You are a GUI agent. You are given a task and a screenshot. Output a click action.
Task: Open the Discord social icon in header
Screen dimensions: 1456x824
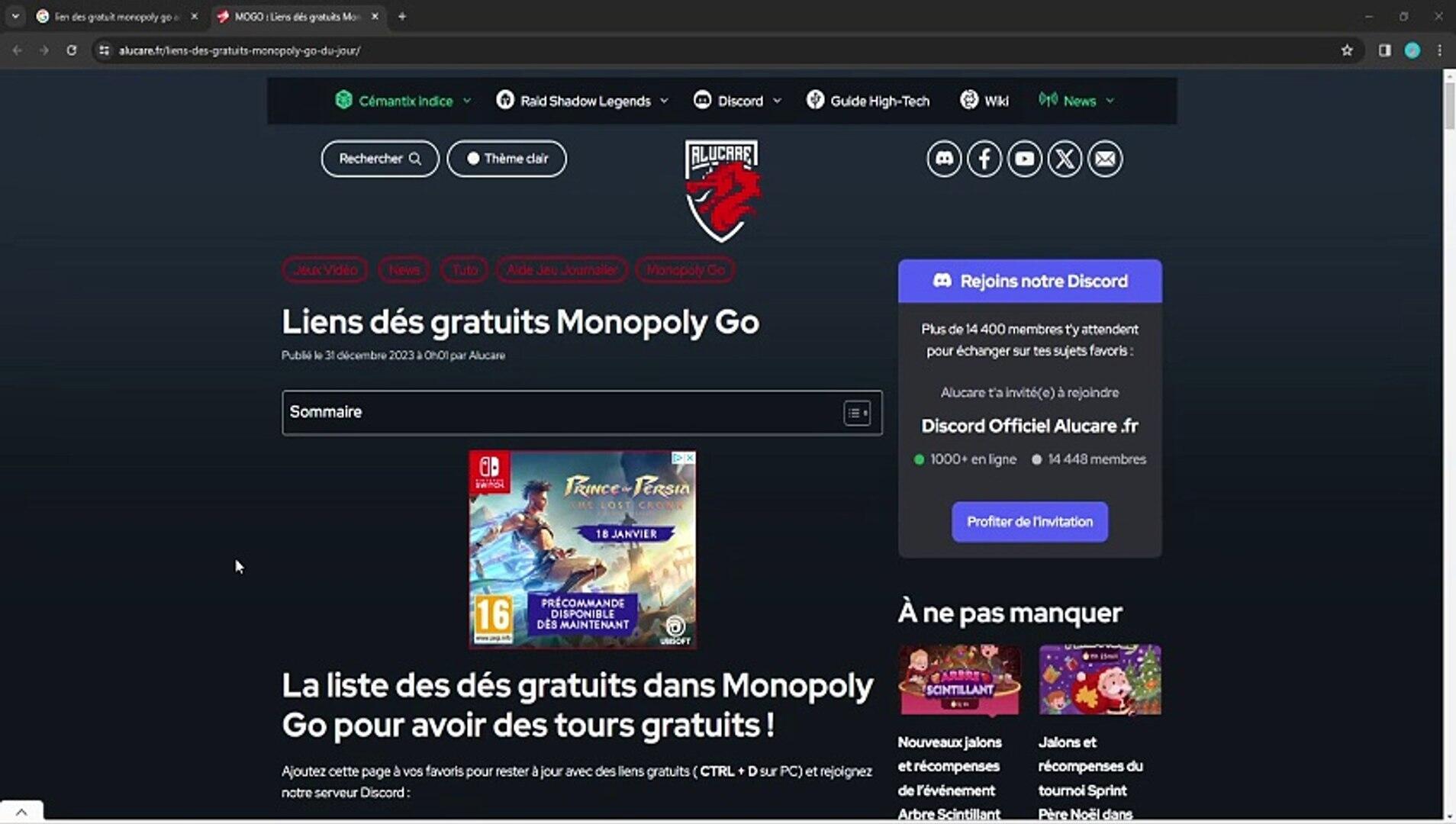coord(944,159)
